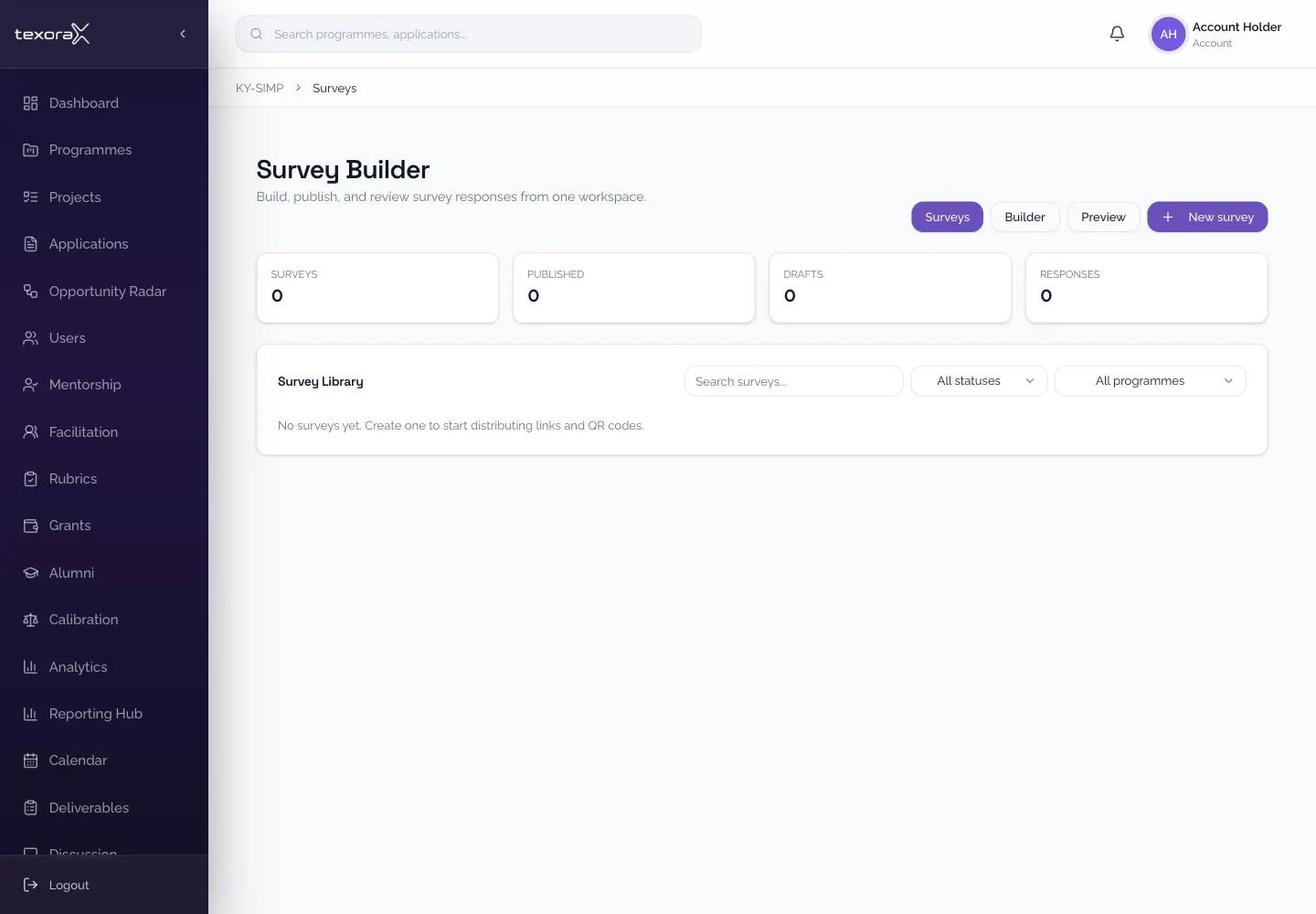1316x914 pixels.
Task: Switch to the Builder tab
Action: [x=1024, y=217]
